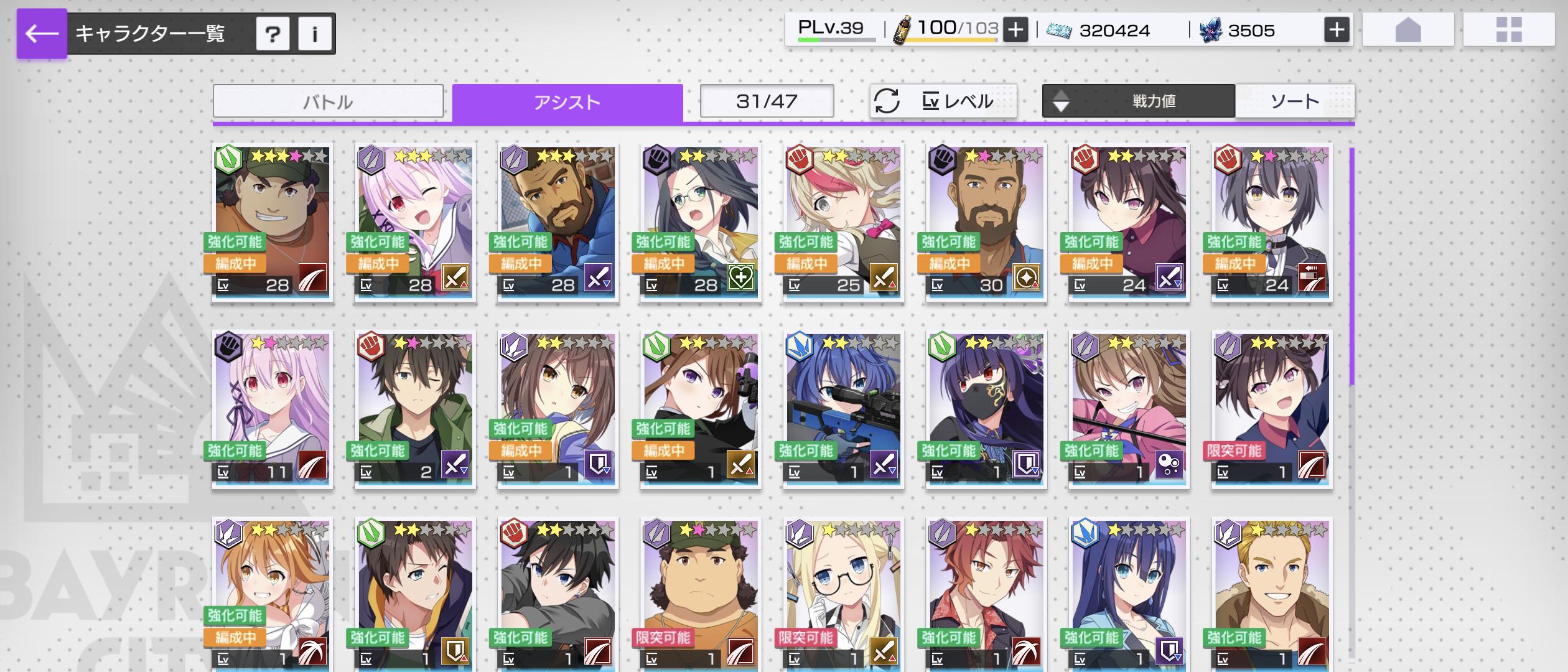Switch to the バトル tab
1568x672 pixels.
328,101
